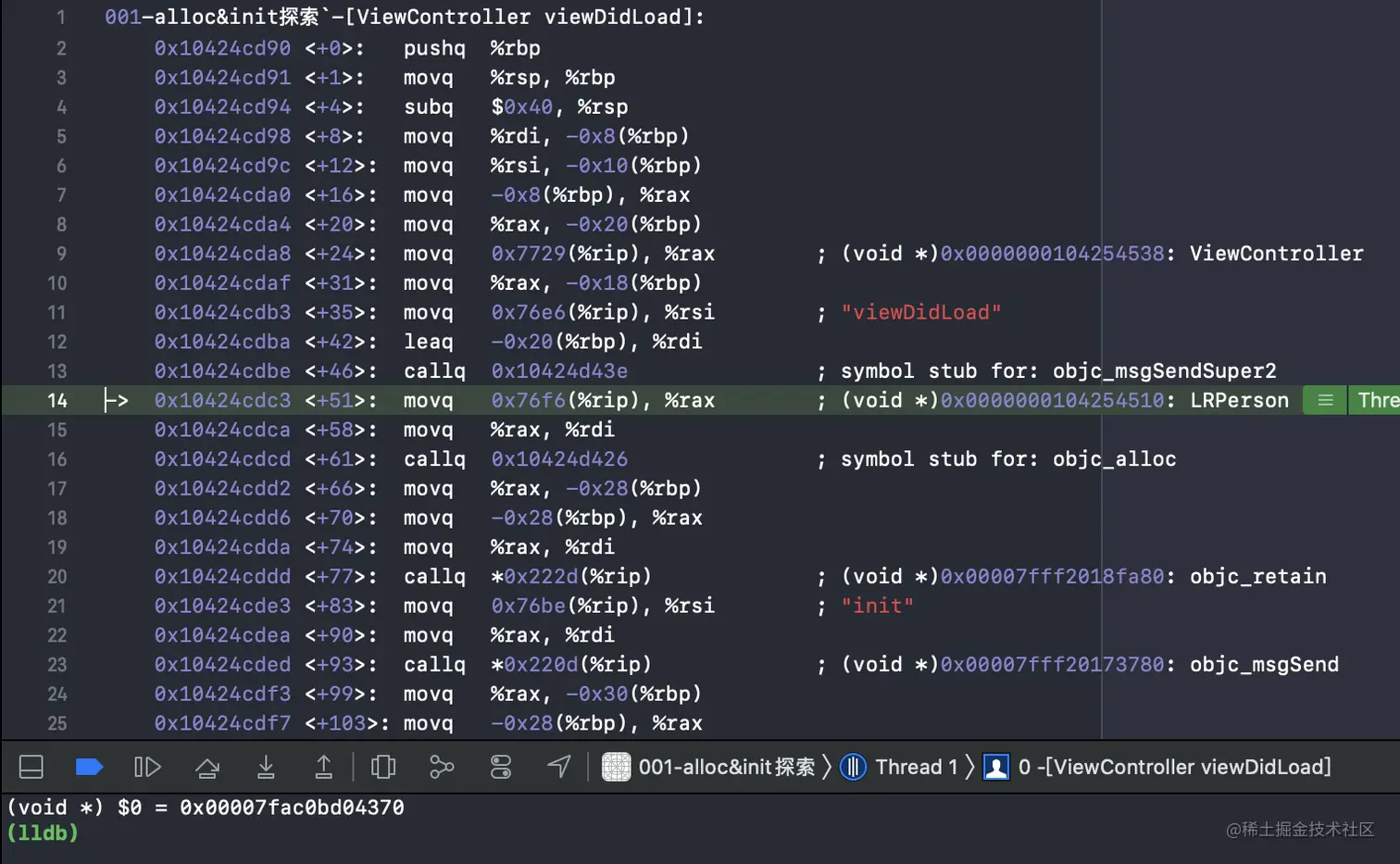Click the '%rsi, -0x10(%rbp)' operand
This screenshot has width=1400, height=864.
coord(596,165)
